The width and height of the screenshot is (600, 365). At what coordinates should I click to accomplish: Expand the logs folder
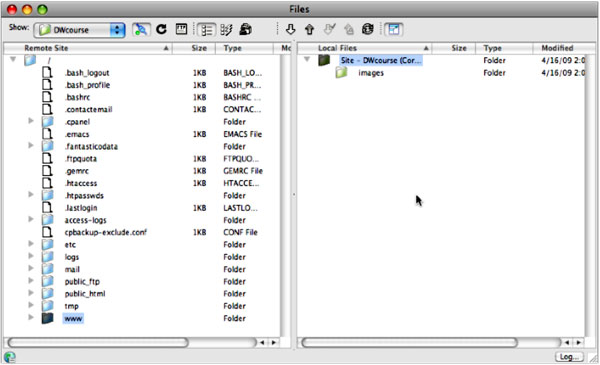click(31, 256)
